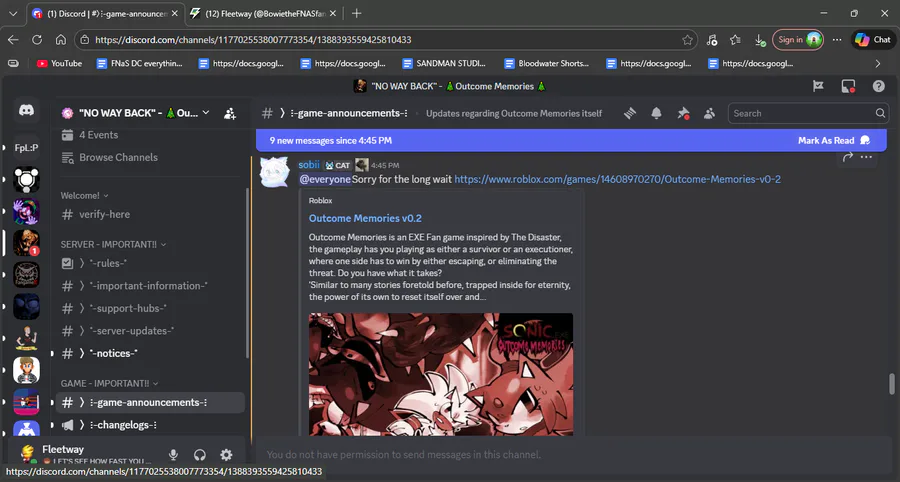This screenshot has height=482, width=900.
Task: Open SANDMAN STUDI... bookmark
Action: [444, 64]
